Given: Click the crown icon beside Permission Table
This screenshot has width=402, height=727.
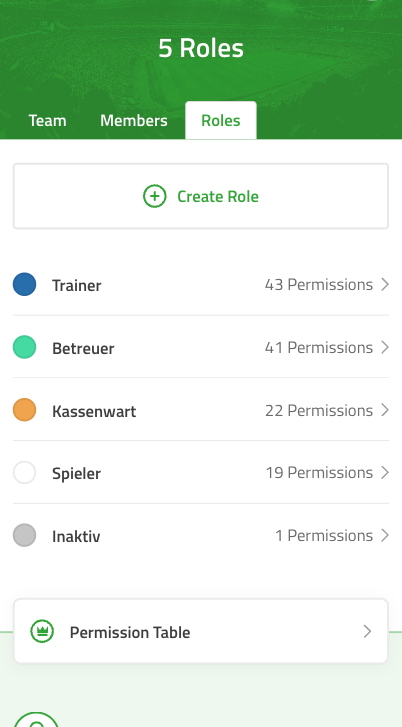Looking at the screenshot, I should coord(42,631).
